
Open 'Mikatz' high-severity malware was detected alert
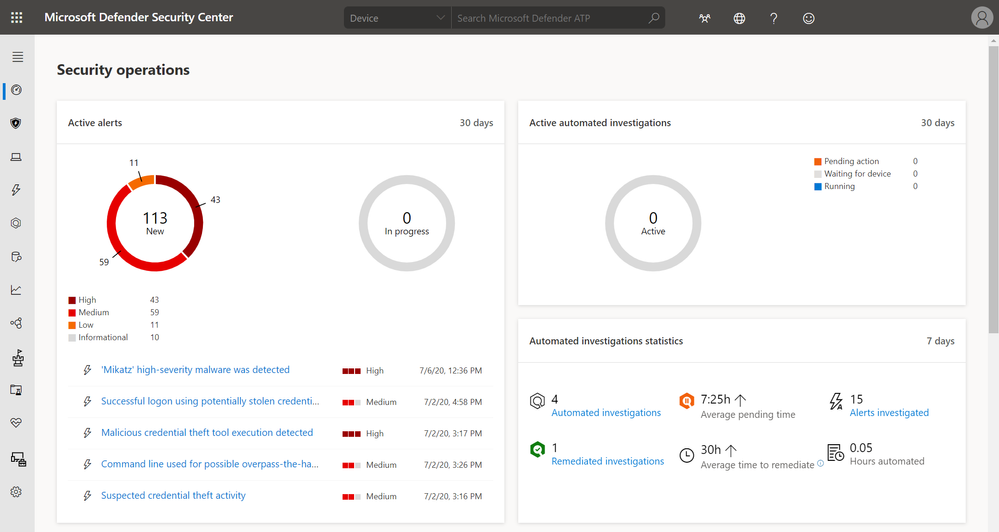[x=195, y=370]
